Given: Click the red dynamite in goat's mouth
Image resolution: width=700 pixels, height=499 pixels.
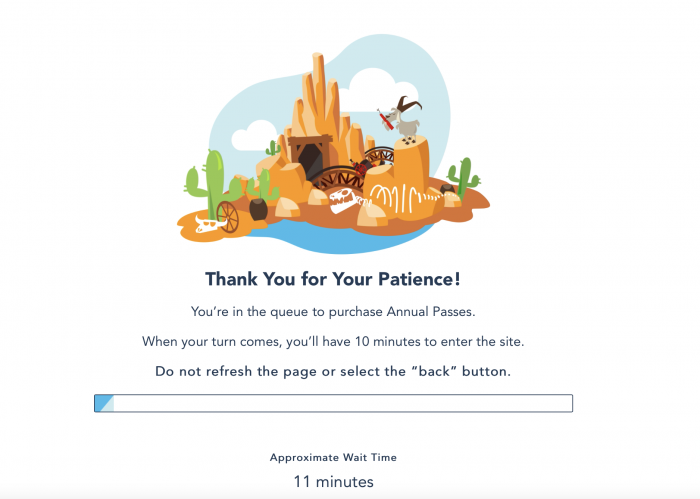Looking at the screenshot, I should pyautogui.click(x=384, y=119).
